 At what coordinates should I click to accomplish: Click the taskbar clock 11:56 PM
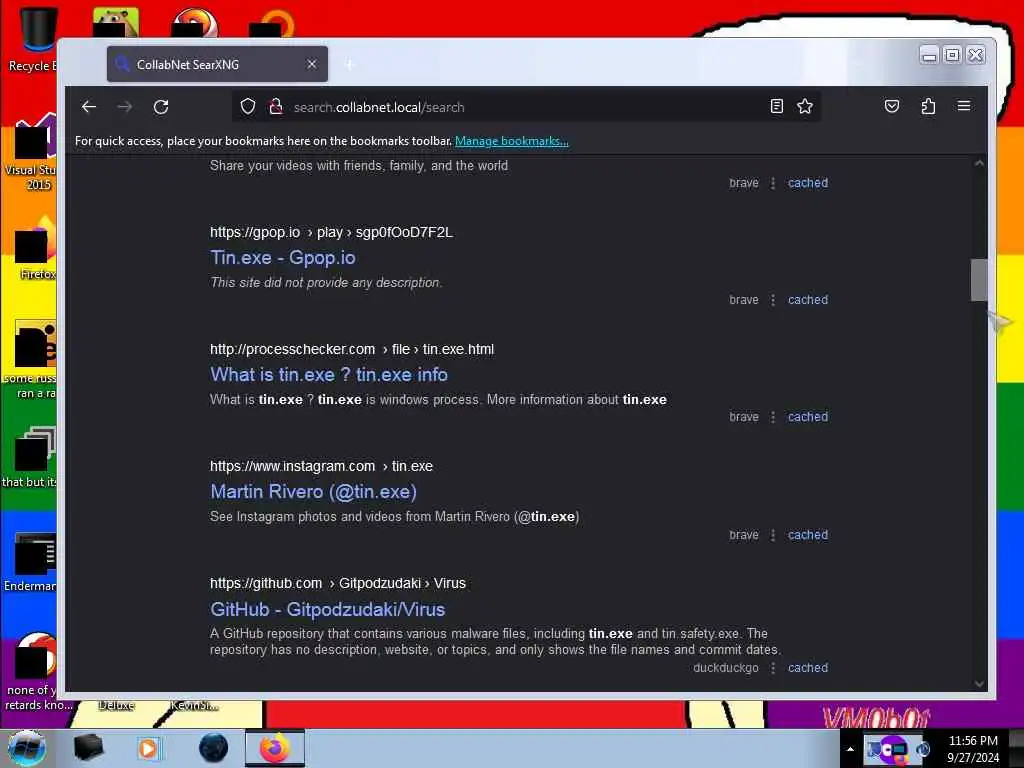click(x=973, y=741)
